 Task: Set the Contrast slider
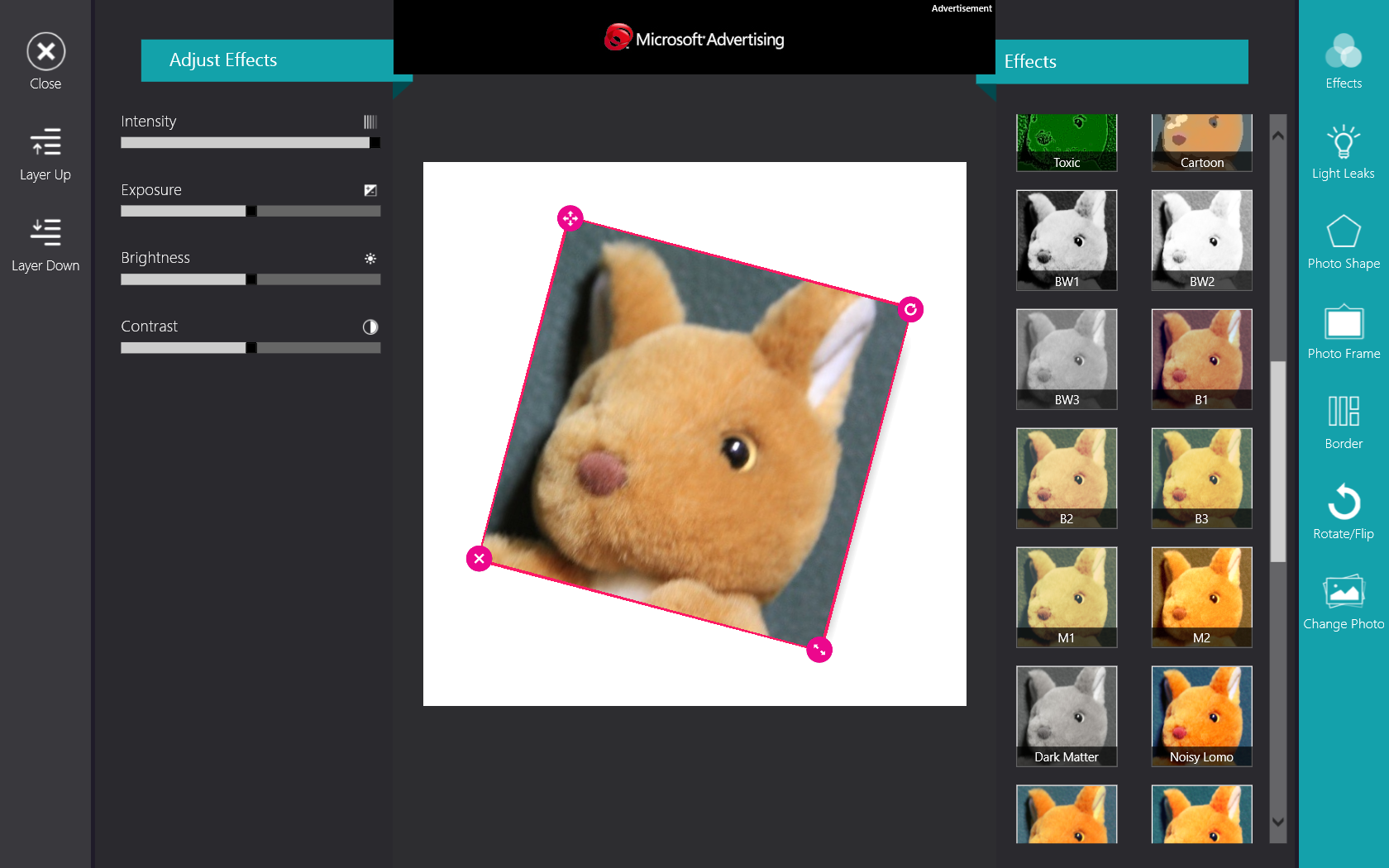(251, 349)
